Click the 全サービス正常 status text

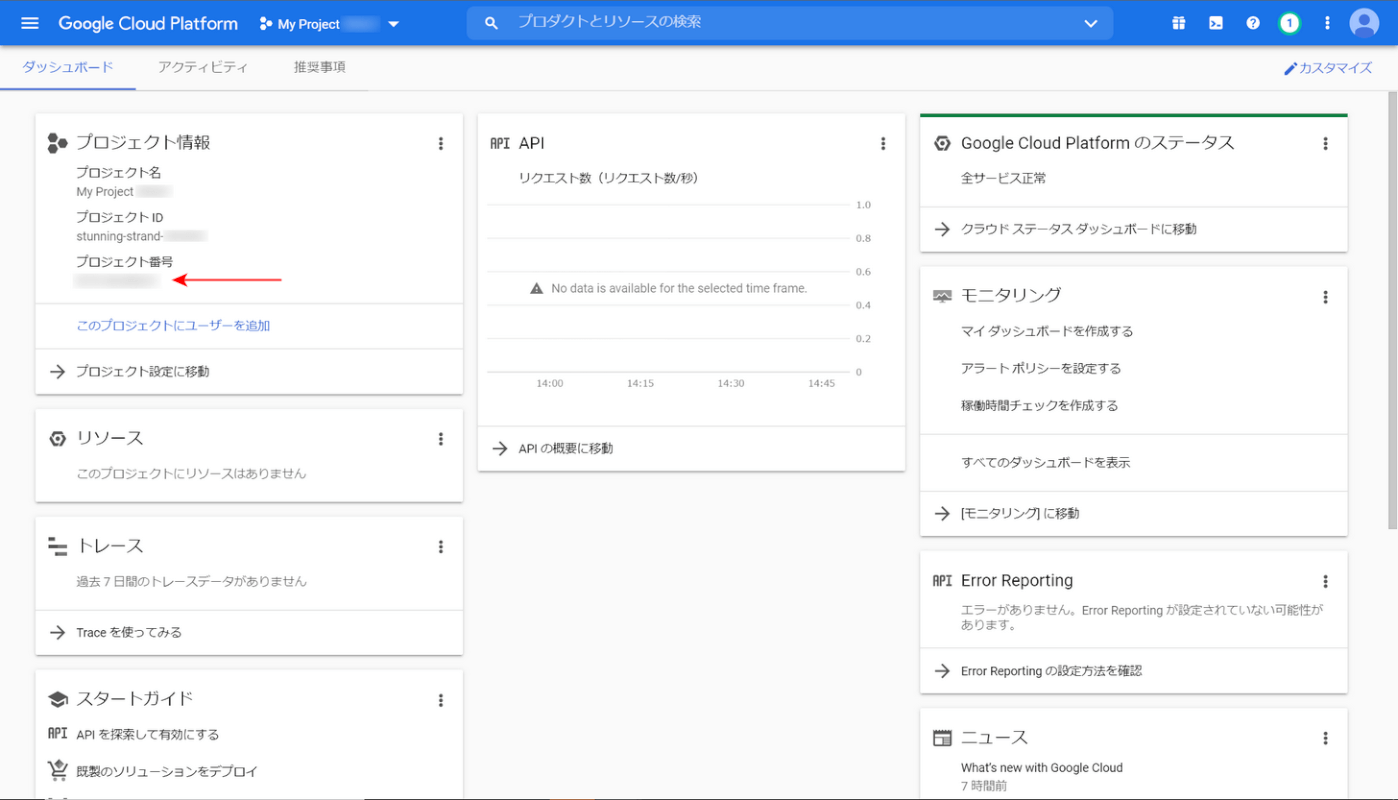point(1004,179)
